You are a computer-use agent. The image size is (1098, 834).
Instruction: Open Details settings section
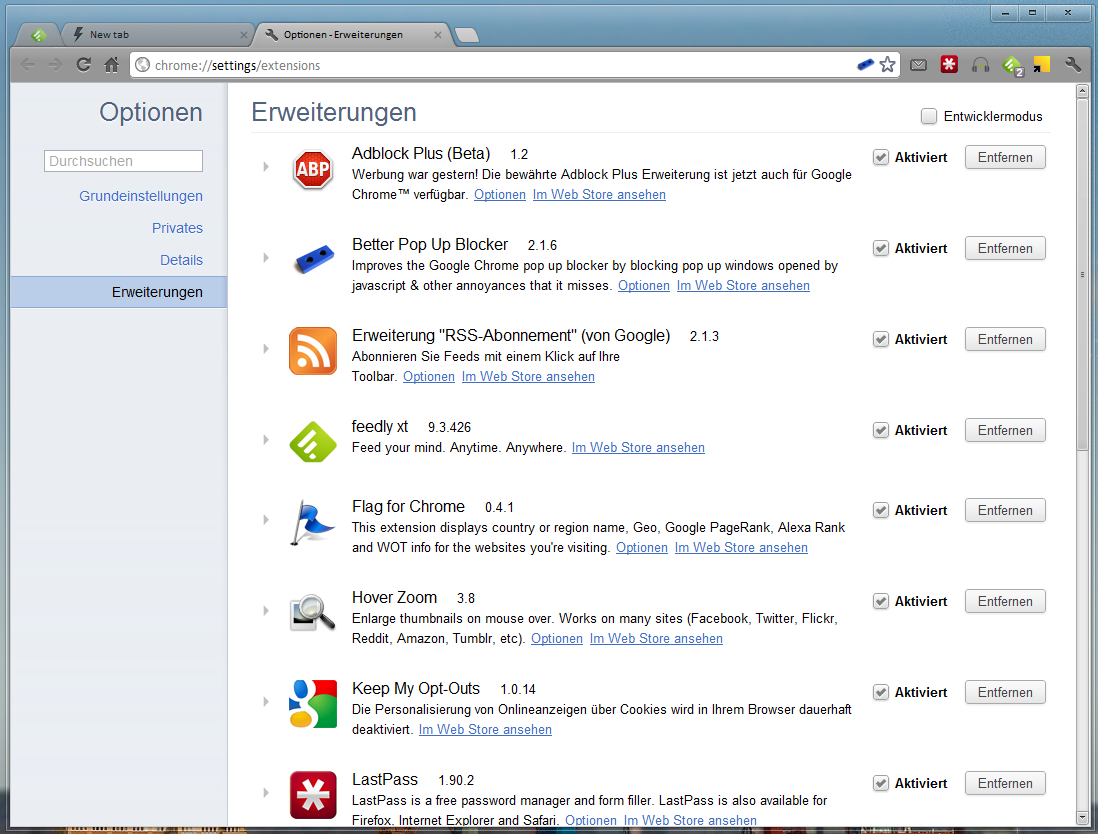[181, 260]
